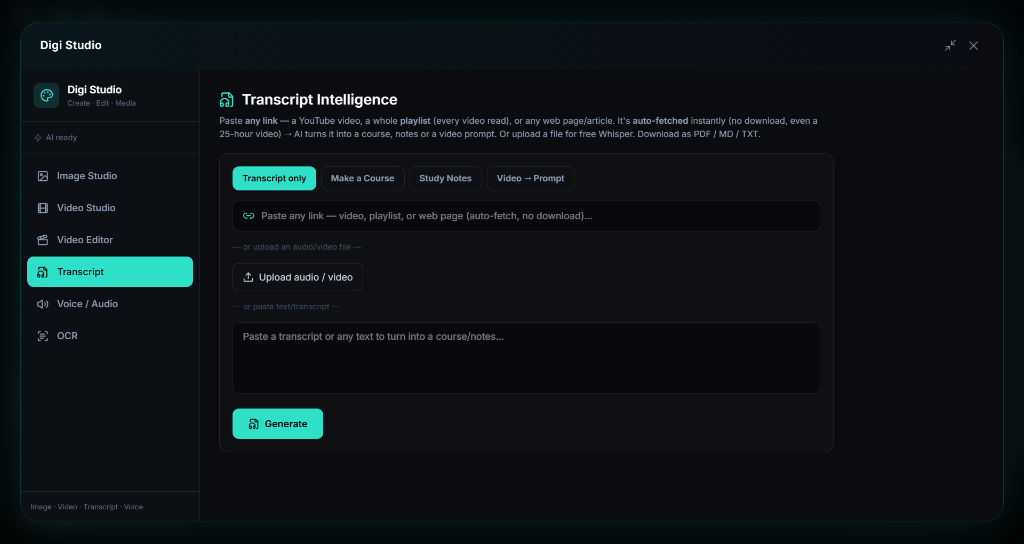
Task: Click the Image Studio picture icon
Action: tap(42, 176)
